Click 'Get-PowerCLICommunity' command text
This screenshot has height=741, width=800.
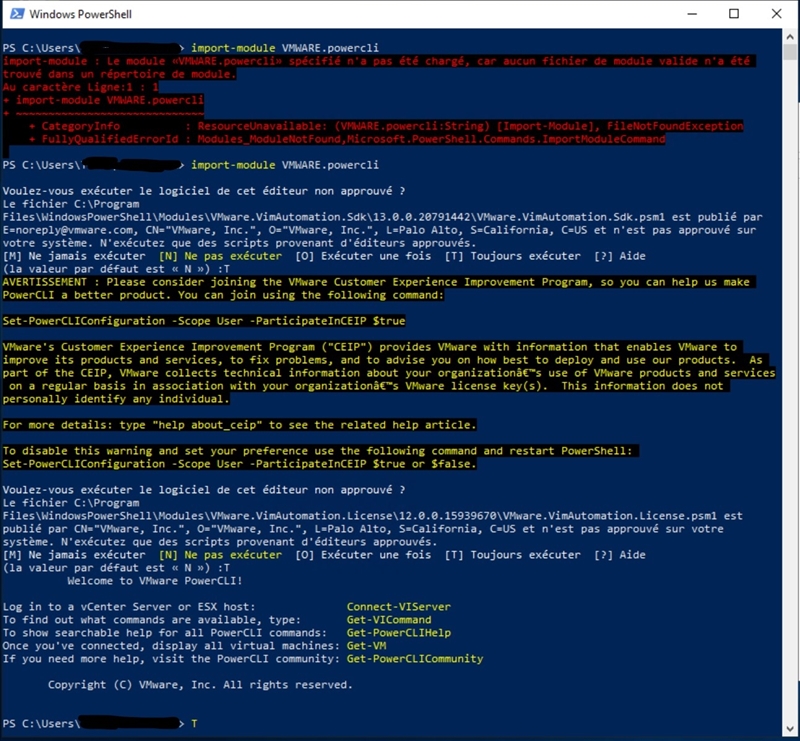pyautogui.click(x=415, y=659)
